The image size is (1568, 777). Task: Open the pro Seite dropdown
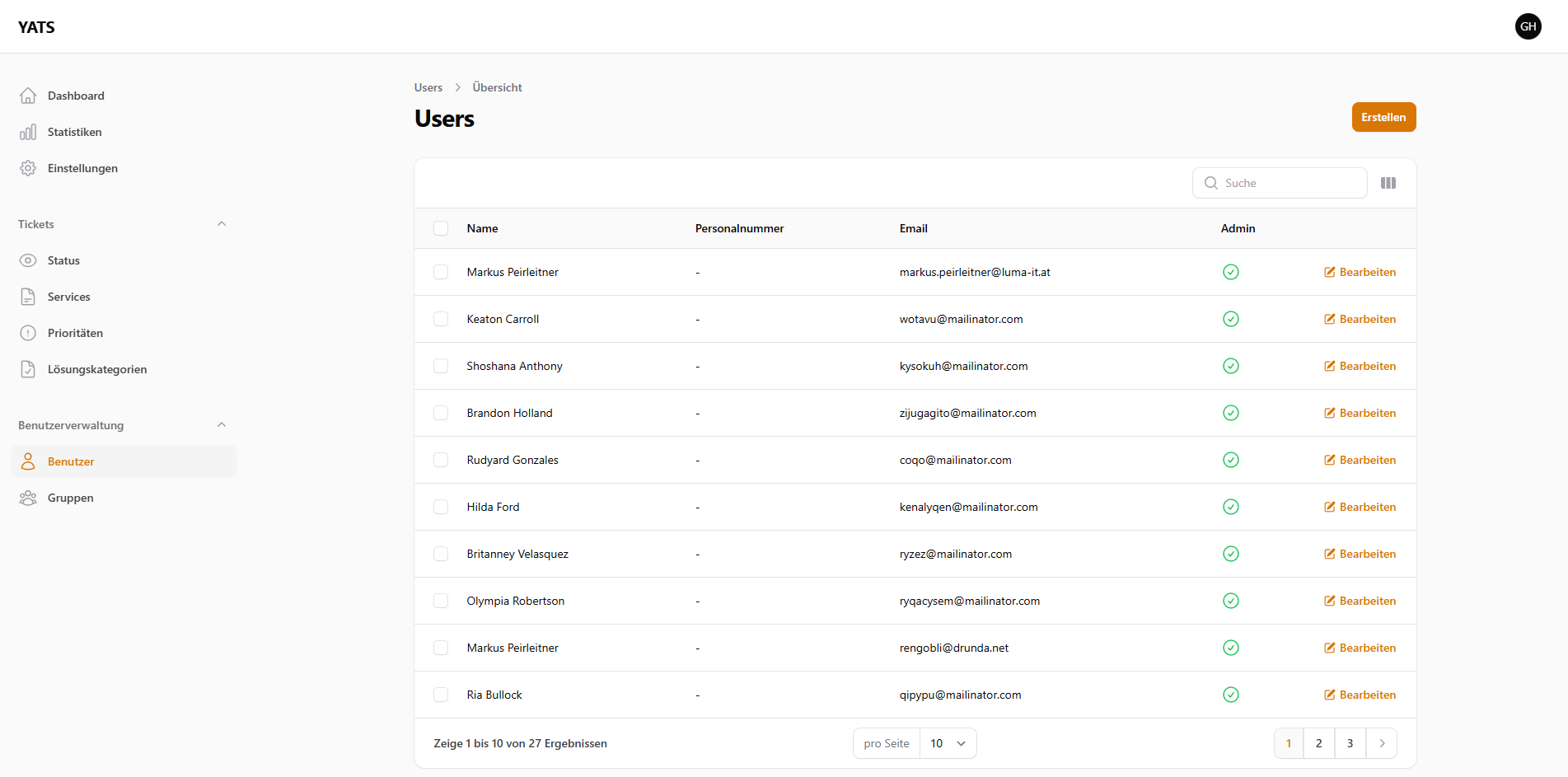tap(948, 743)
